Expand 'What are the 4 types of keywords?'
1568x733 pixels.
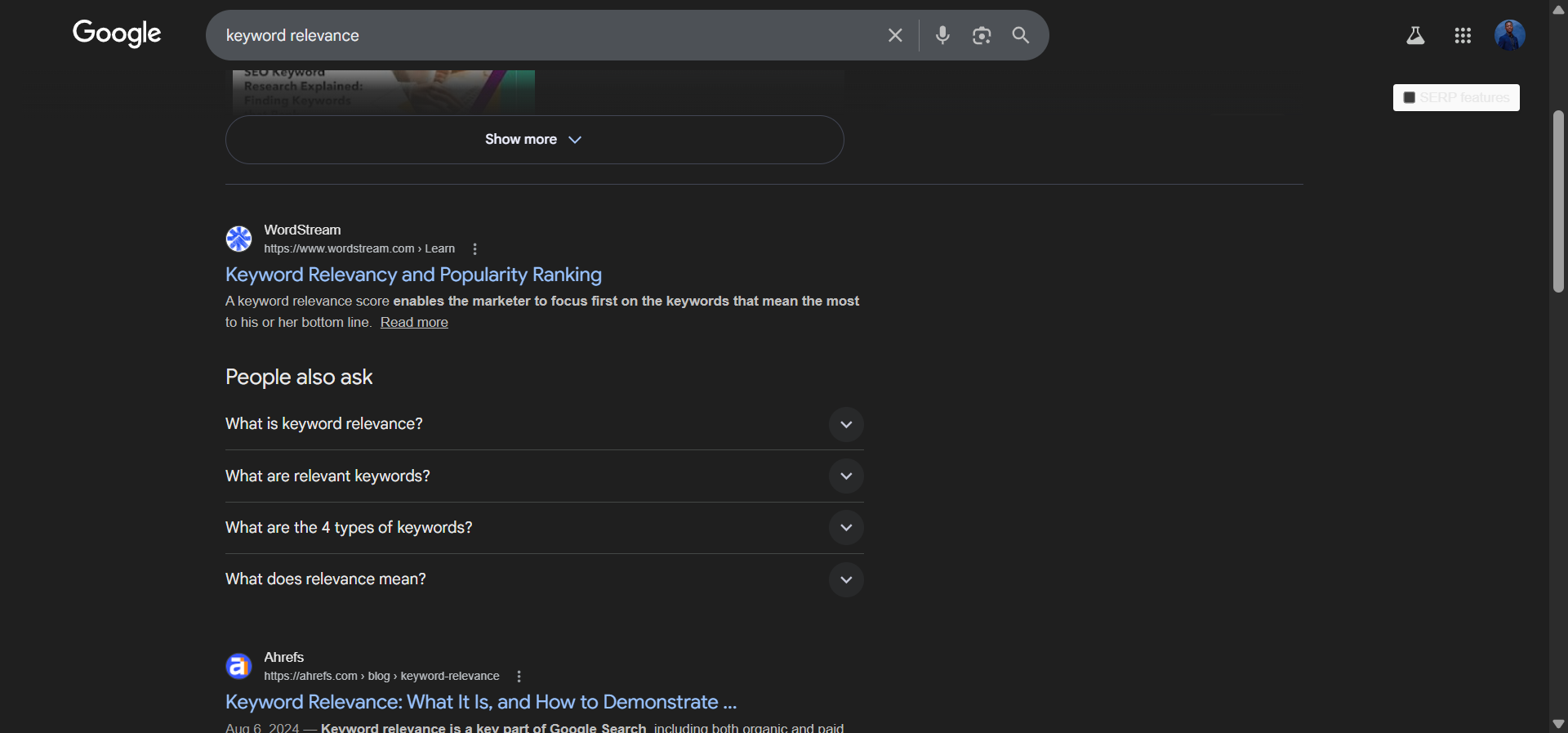coord(544,528)
